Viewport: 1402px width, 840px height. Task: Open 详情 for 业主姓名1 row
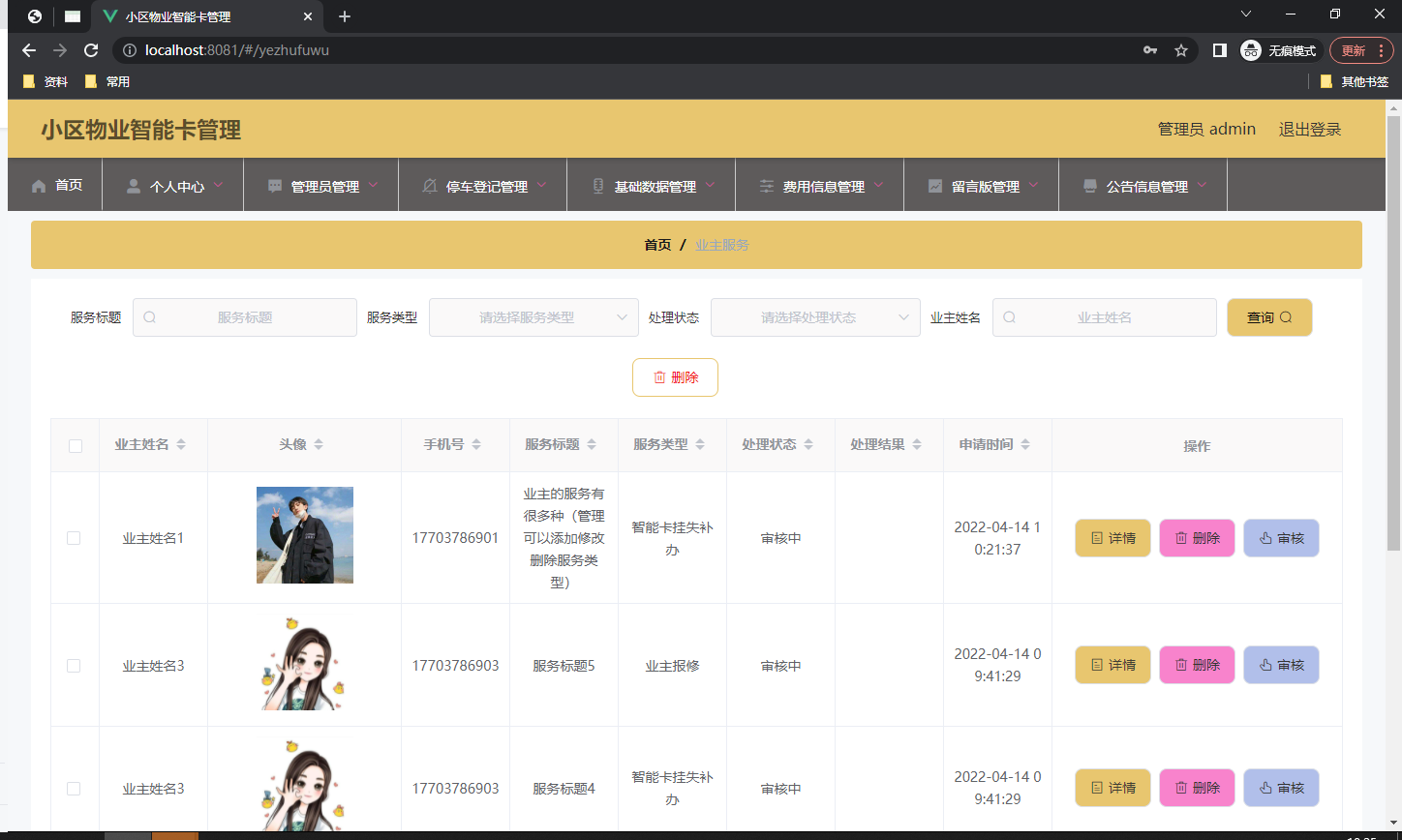click(1112, 538)
